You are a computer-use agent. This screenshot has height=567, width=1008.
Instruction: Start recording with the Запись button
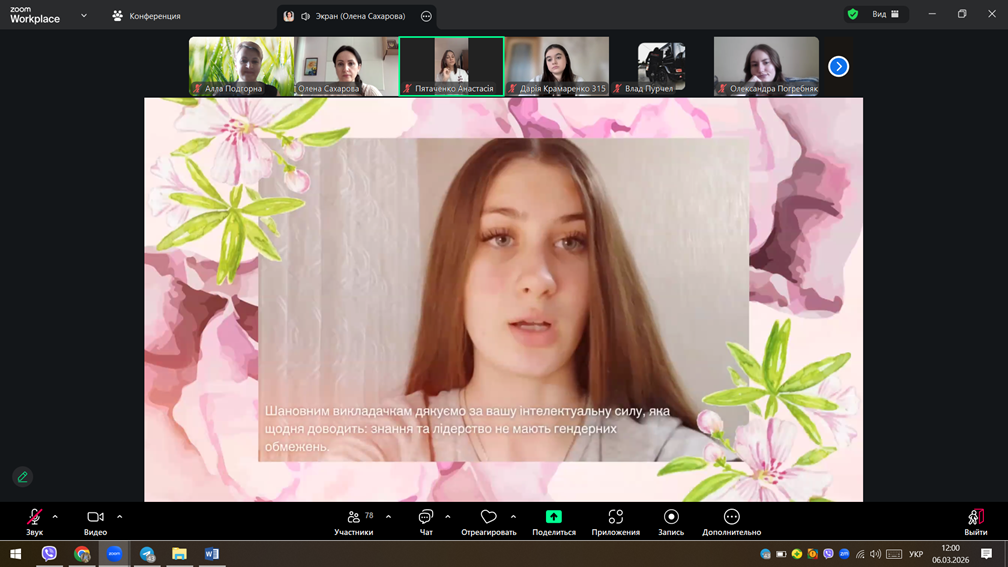point(671,517)
